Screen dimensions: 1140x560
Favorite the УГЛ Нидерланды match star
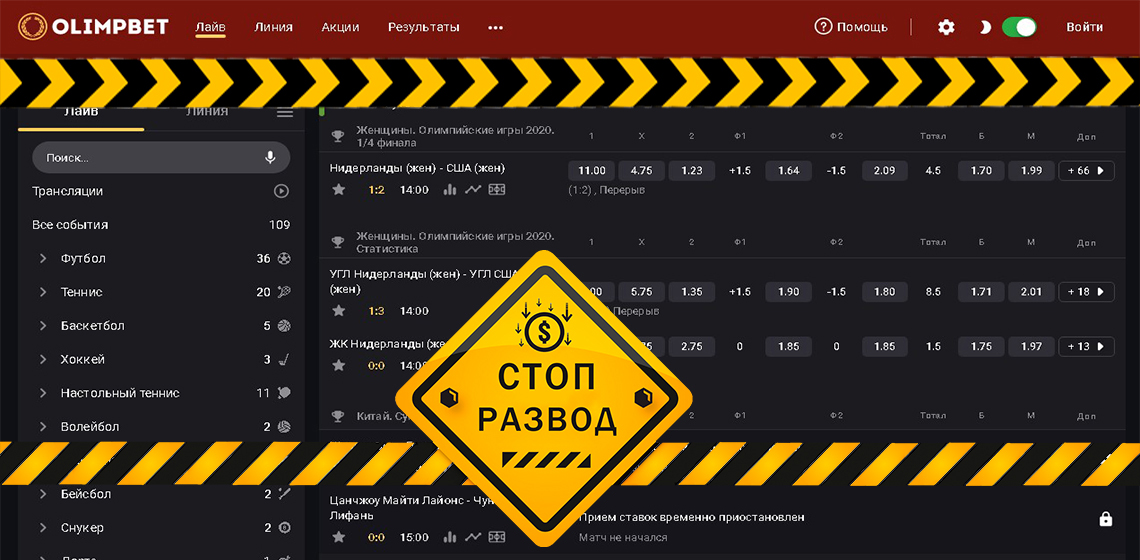338,311
